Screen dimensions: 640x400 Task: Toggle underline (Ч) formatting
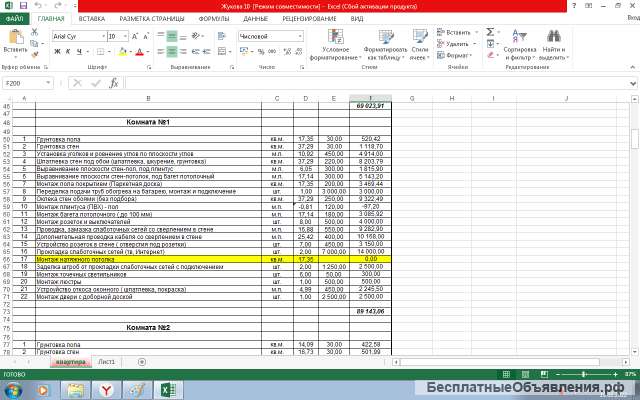click(x=79, y=51)
